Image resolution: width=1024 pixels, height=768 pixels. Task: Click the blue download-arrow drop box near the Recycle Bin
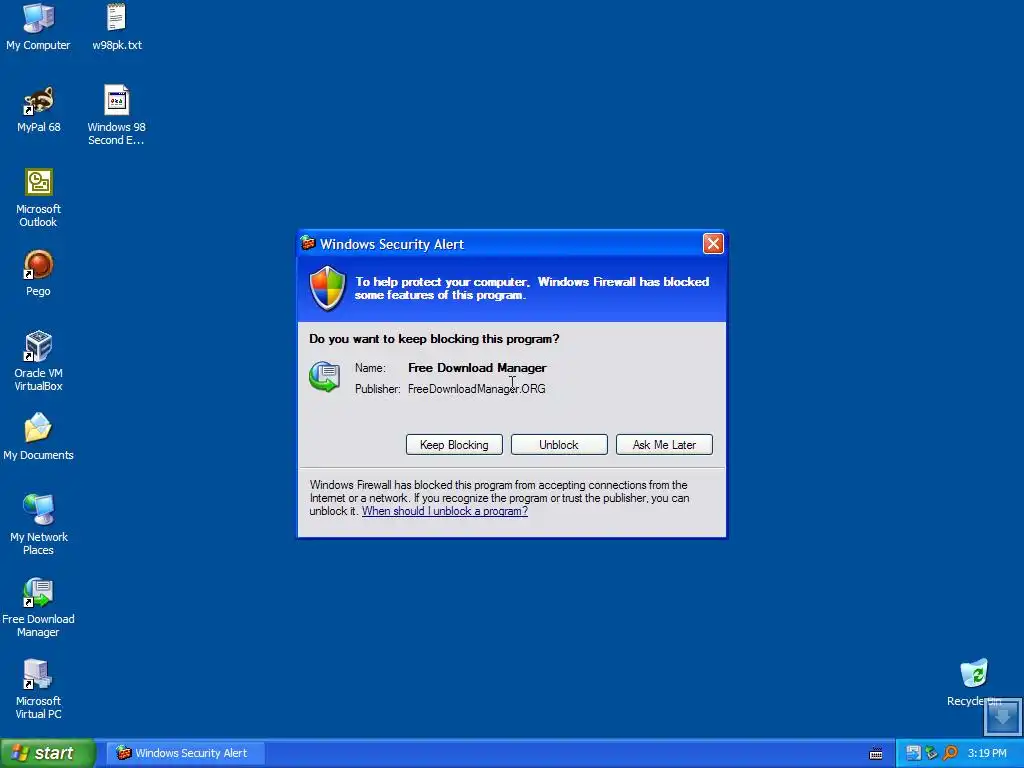[x=1002, y=716]
